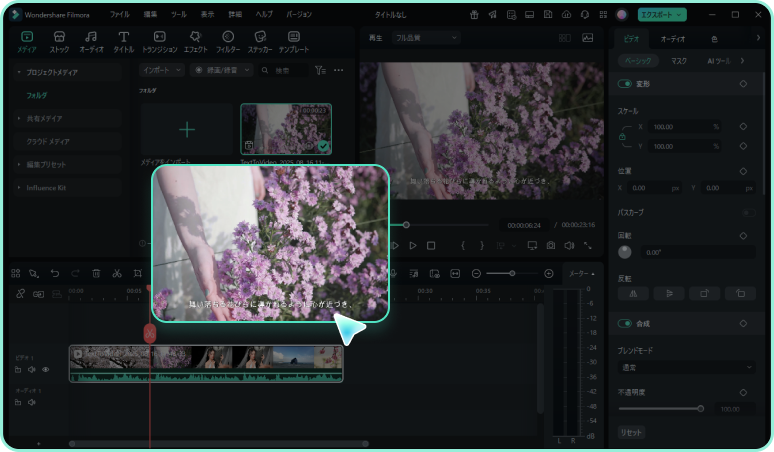Viewport: 774px width, 452px height.
Task: Click the flip horizontal icon under 反転
Action: coord(634,294)
